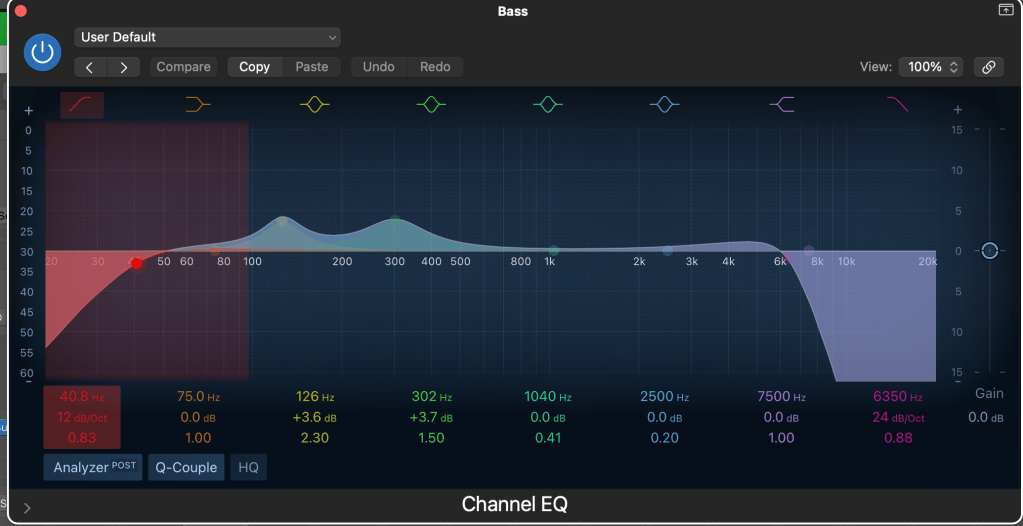Toggle the Q-Couple option
Image resolution: width=1023 pixels, height=526 pixels.
coord(187,467)
